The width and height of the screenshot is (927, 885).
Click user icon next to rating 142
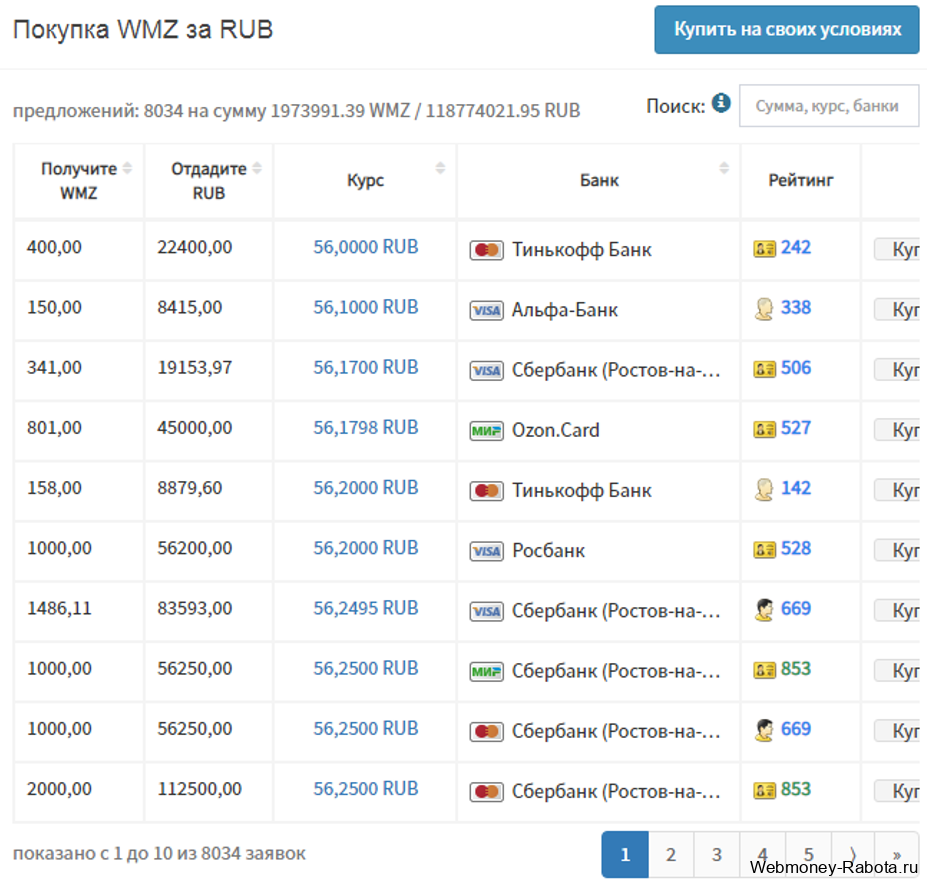(764, 489)
